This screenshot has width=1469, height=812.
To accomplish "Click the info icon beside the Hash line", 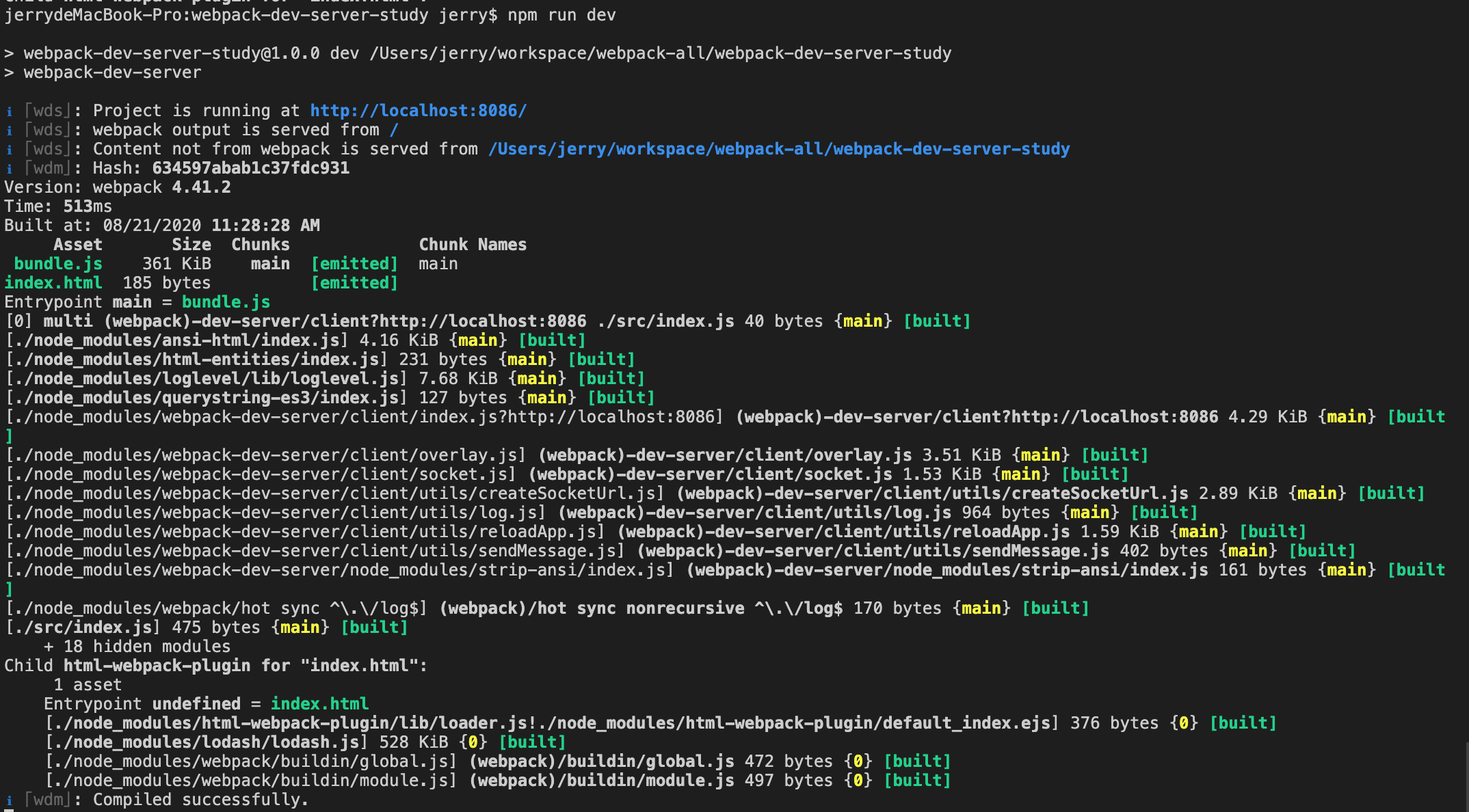I will 9,168.
